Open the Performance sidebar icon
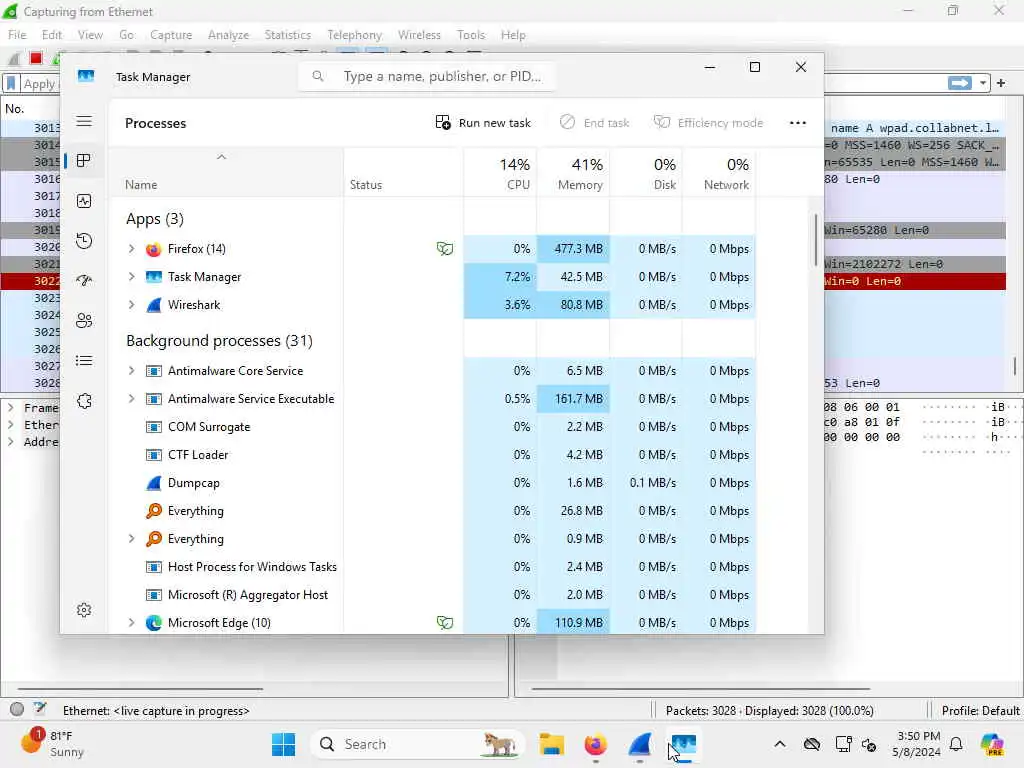 coord(84,201)
